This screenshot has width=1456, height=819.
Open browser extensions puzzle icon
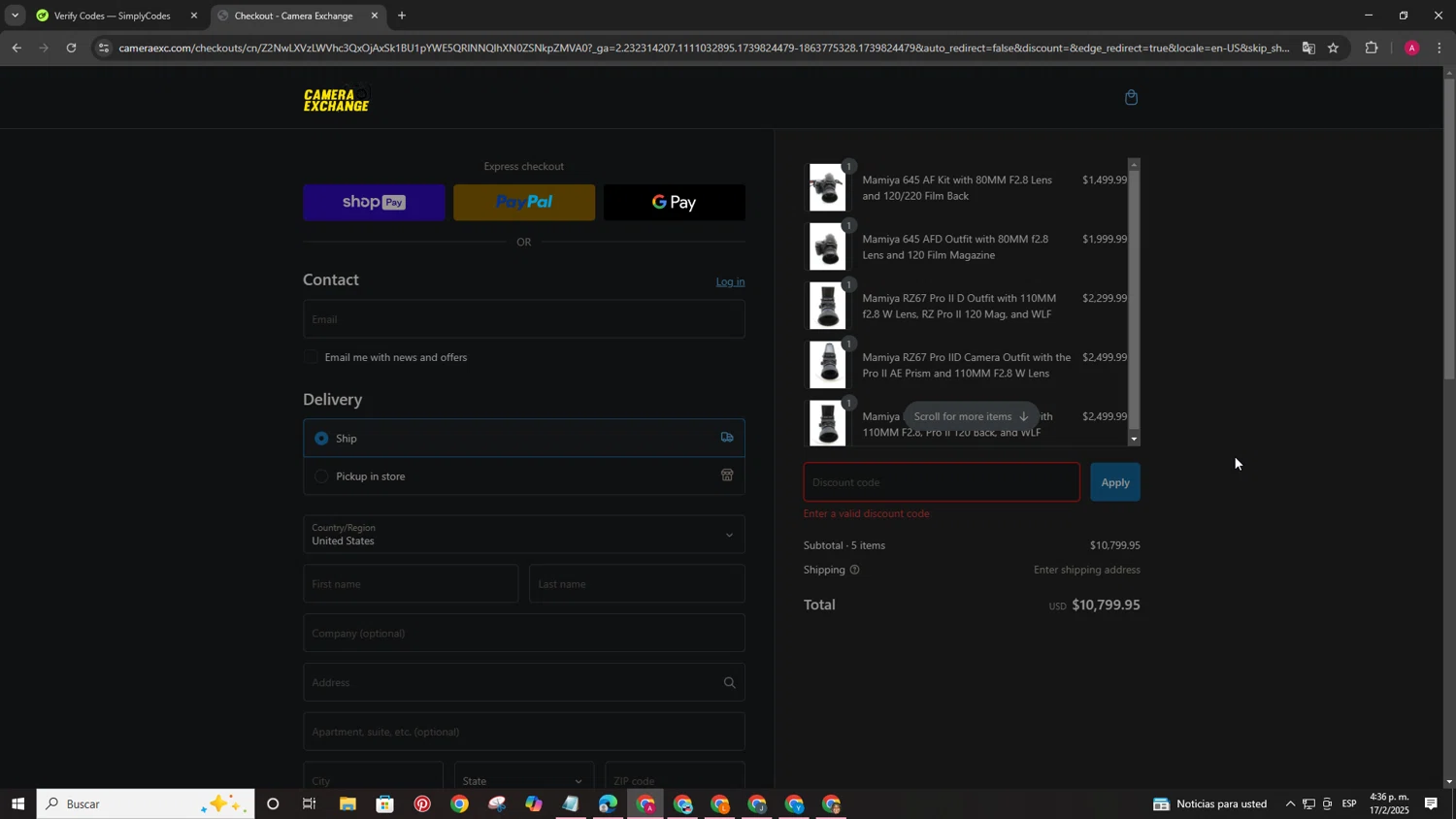coord(1372,48)
